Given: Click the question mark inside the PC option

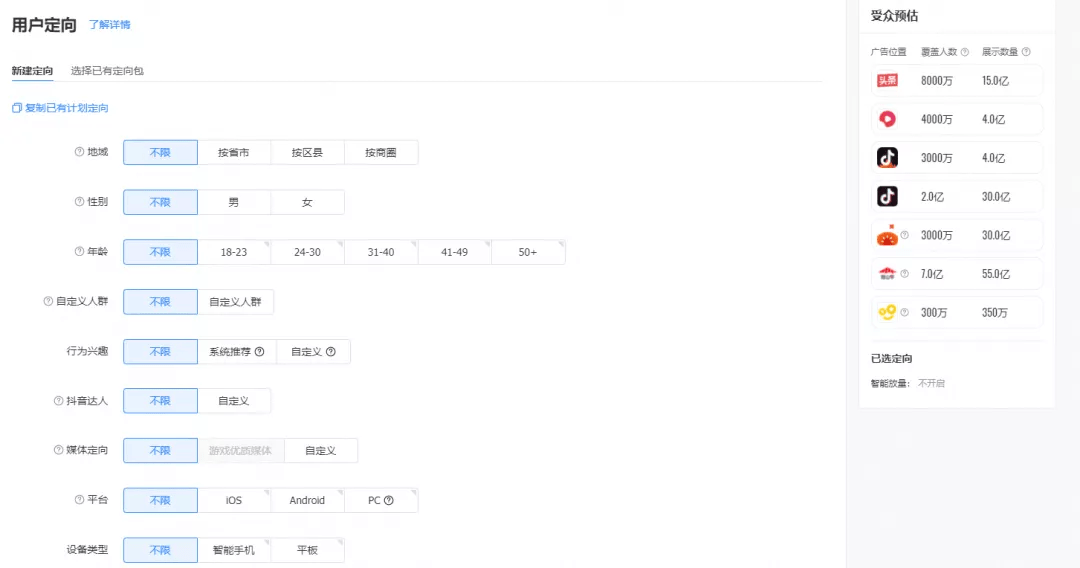Looking at the screenshot, I should tap(388, 501).
